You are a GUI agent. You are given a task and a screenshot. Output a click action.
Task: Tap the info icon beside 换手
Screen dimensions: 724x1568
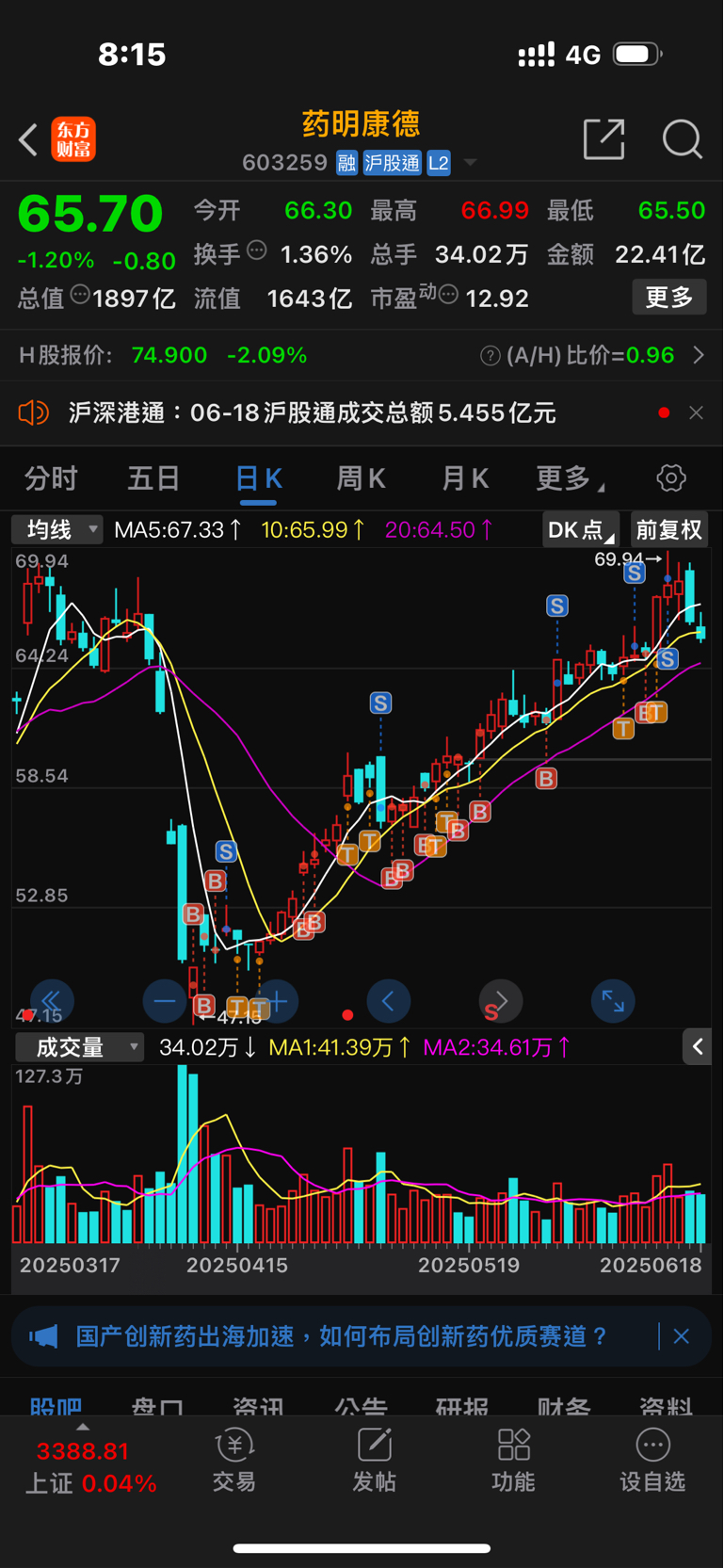(257, 251)
